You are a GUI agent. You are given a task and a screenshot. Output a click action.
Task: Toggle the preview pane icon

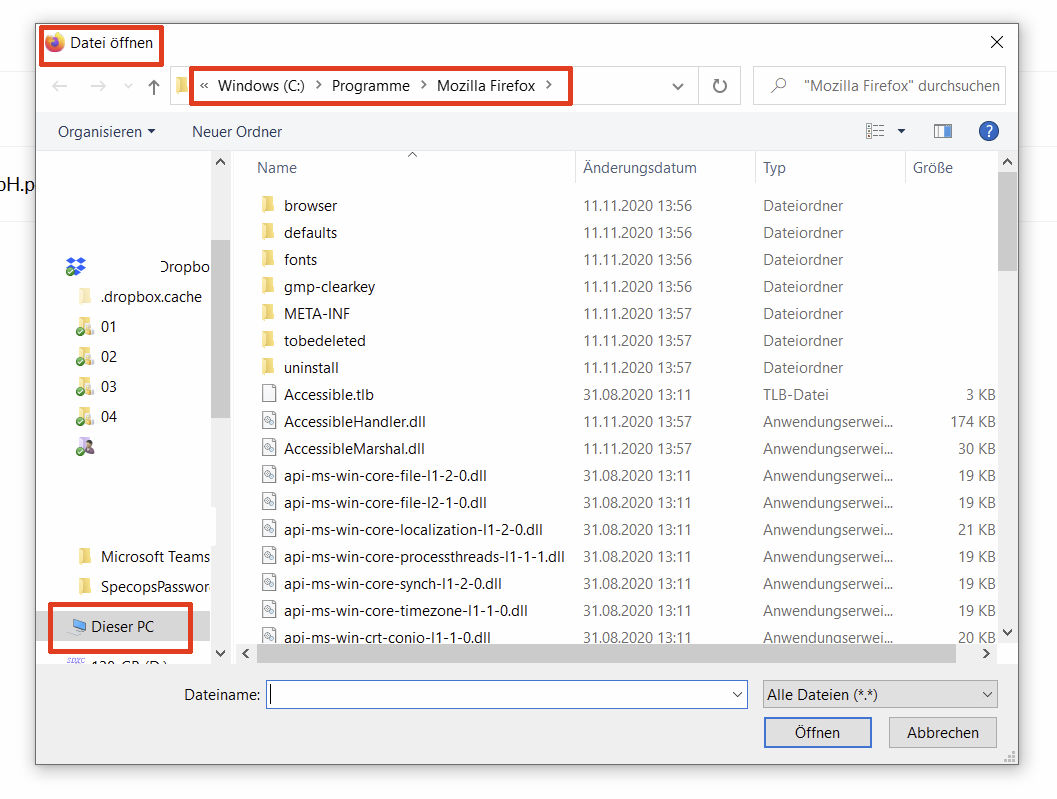tap(942, 131)
